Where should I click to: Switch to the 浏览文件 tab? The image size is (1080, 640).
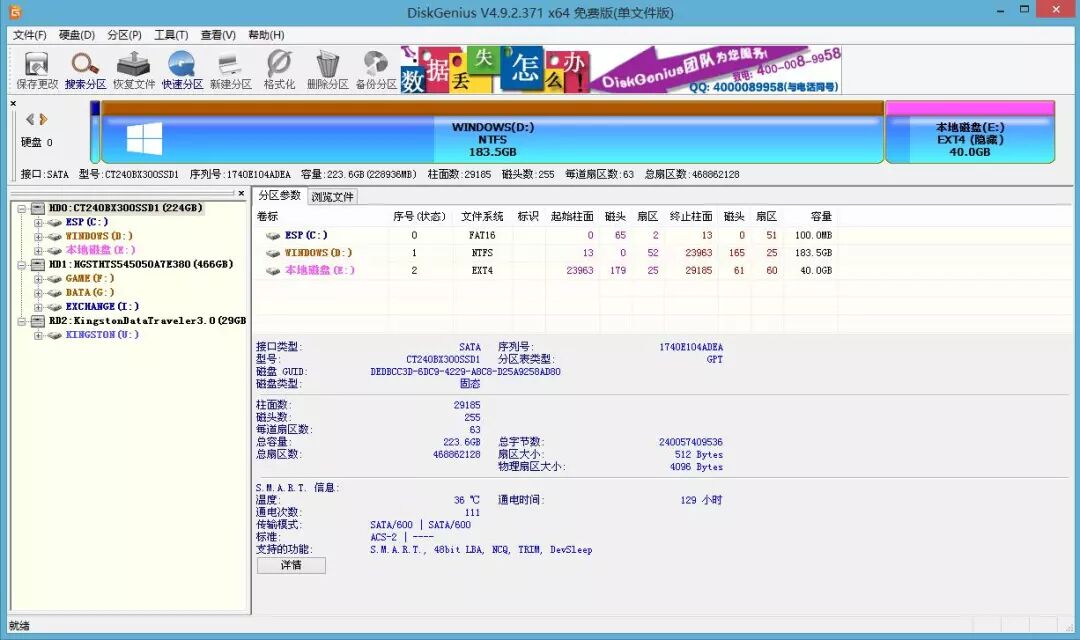pyautogui.click(x=332, y=197)
